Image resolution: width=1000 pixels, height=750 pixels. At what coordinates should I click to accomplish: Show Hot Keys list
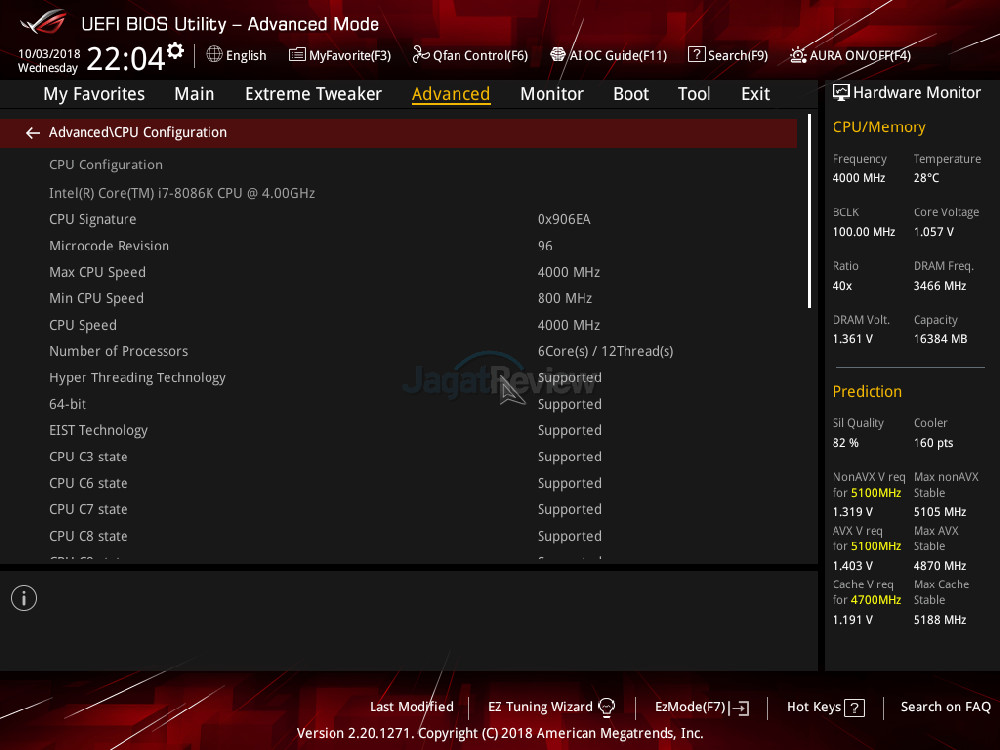(x=814, y=707)
